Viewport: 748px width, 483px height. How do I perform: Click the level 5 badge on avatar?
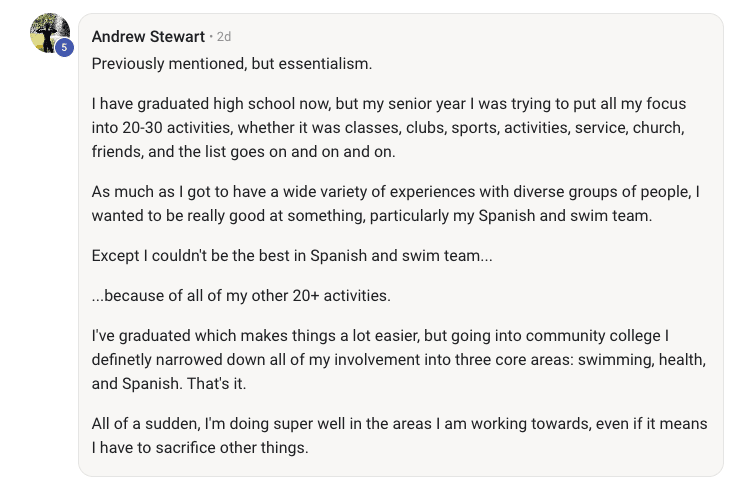[x=64, y=47]
